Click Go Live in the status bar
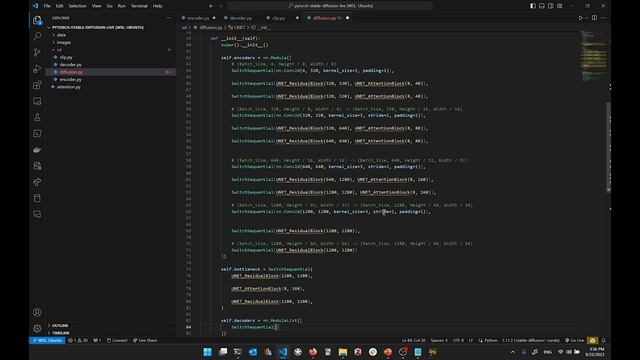 coord(574,340)
